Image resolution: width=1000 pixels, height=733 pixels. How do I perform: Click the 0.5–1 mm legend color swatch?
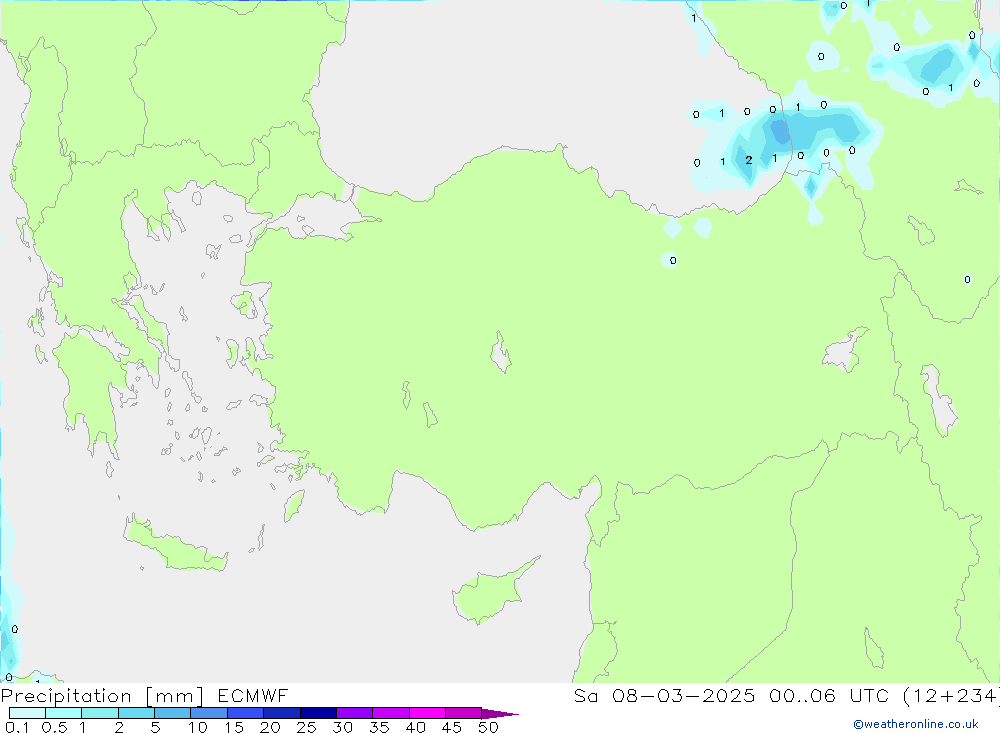coord(64,713)
